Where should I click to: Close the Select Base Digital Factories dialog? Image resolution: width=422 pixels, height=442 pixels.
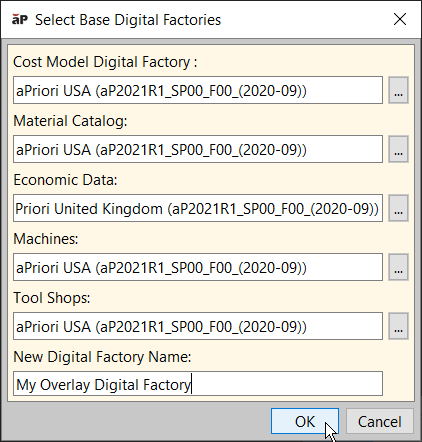click(400, 19)
